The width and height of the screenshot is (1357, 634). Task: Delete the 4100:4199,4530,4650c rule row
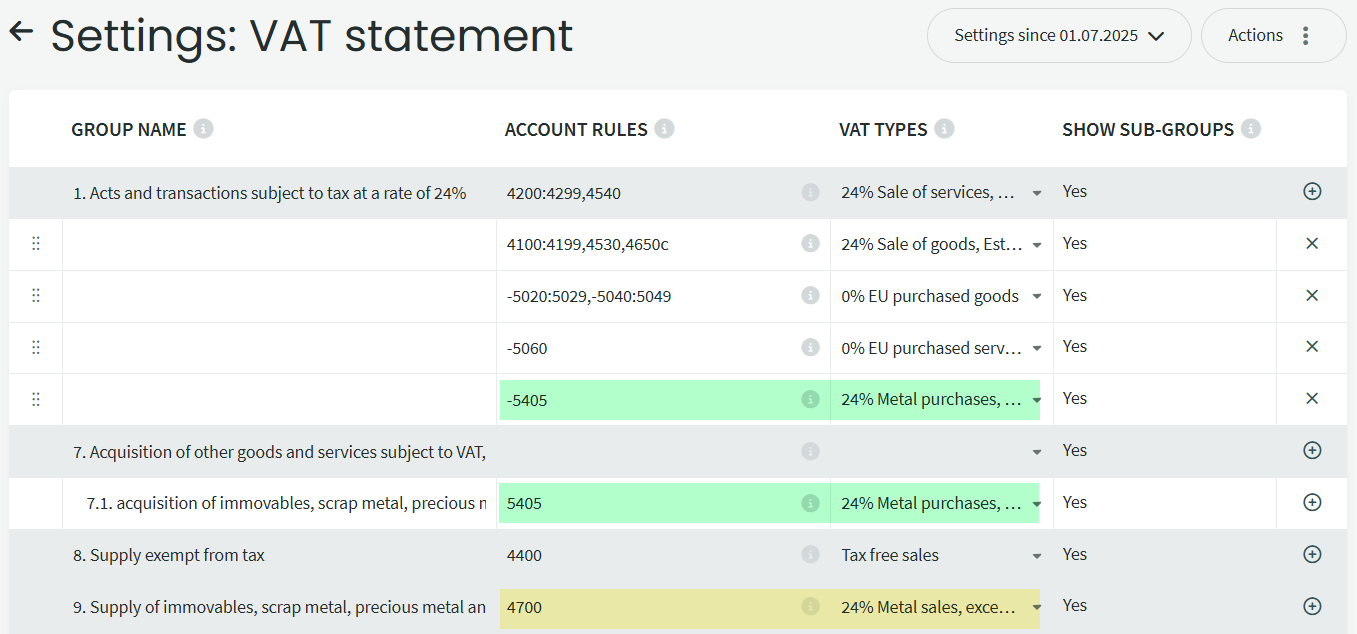[x=1312, y=243]
